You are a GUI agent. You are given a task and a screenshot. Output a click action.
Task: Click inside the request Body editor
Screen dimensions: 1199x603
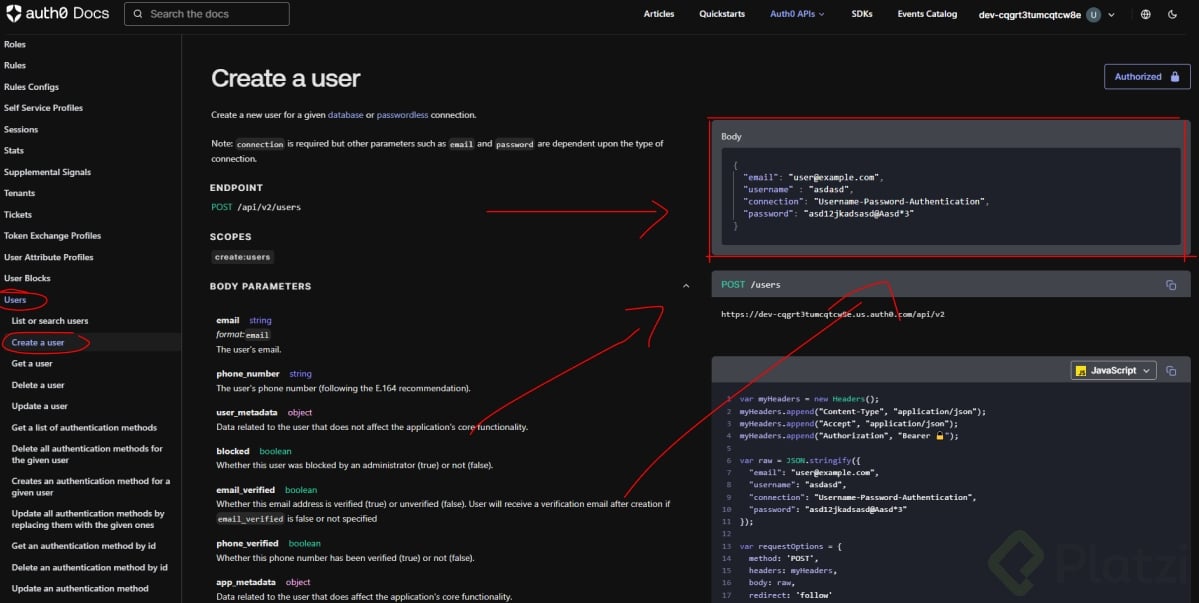(x=950, y=196)
